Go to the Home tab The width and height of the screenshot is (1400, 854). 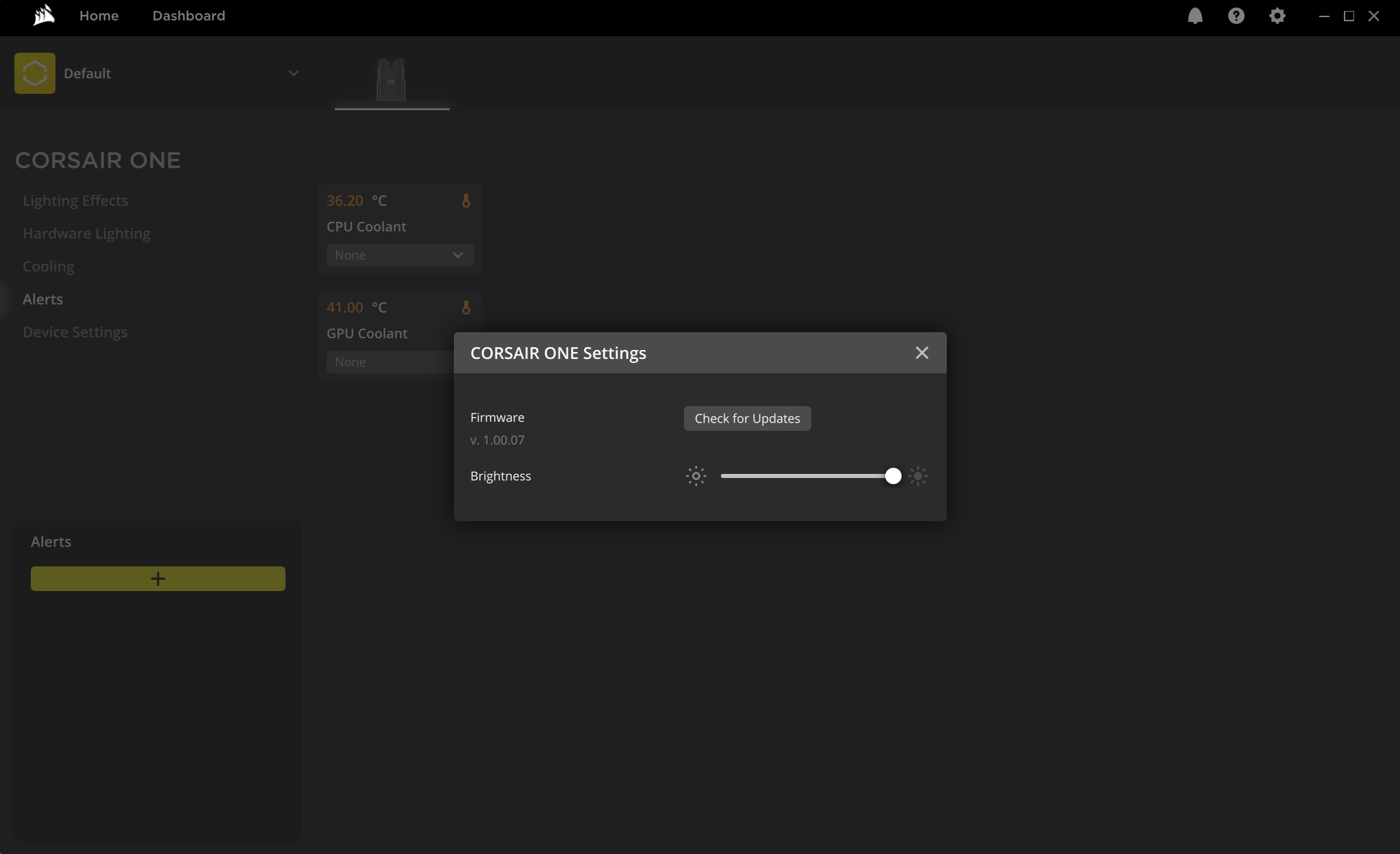(99, 16)
